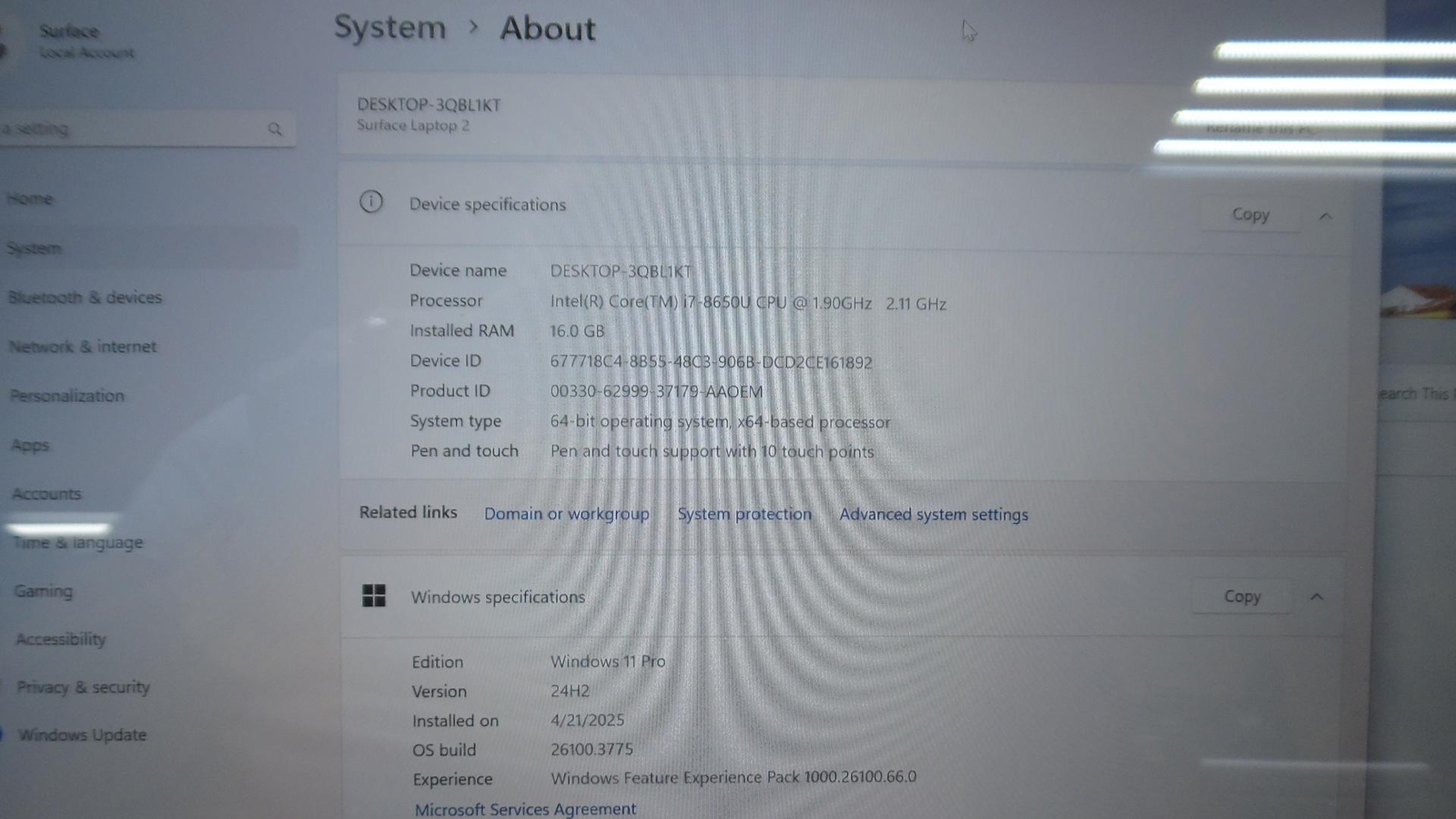Viewport: 1456px width, 819px height.
Task: Collapse the Device specifications section chevron
Action: (x=1325, y=217)
